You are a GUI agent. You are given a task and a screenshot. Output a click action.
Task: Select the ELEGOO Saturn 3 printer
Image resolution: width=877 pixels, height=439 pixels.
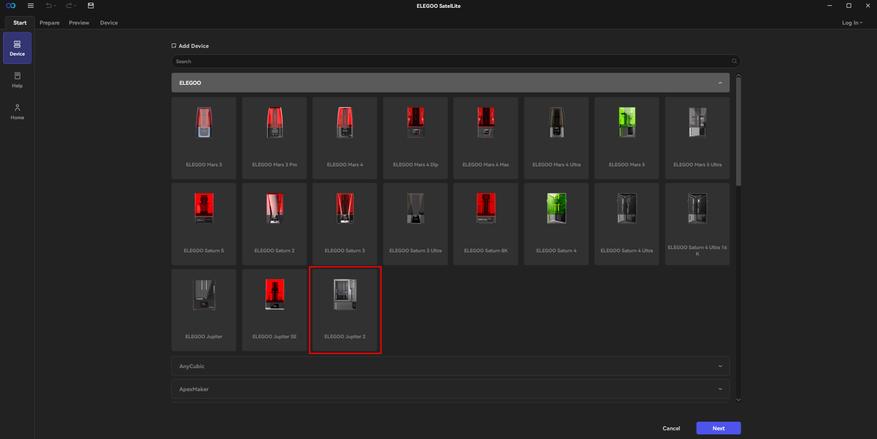(x=345, y=224)
